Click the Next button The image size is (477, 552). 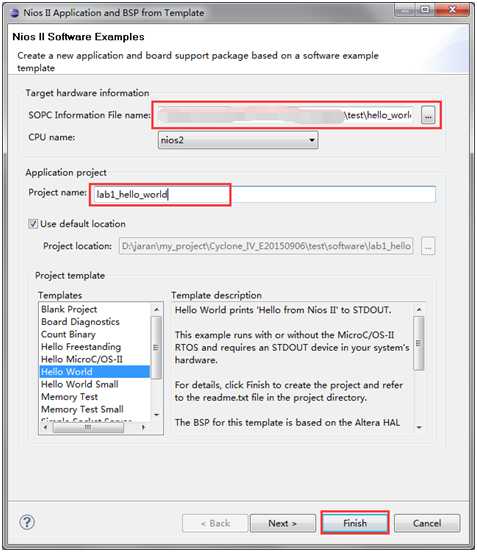(283, 523)
